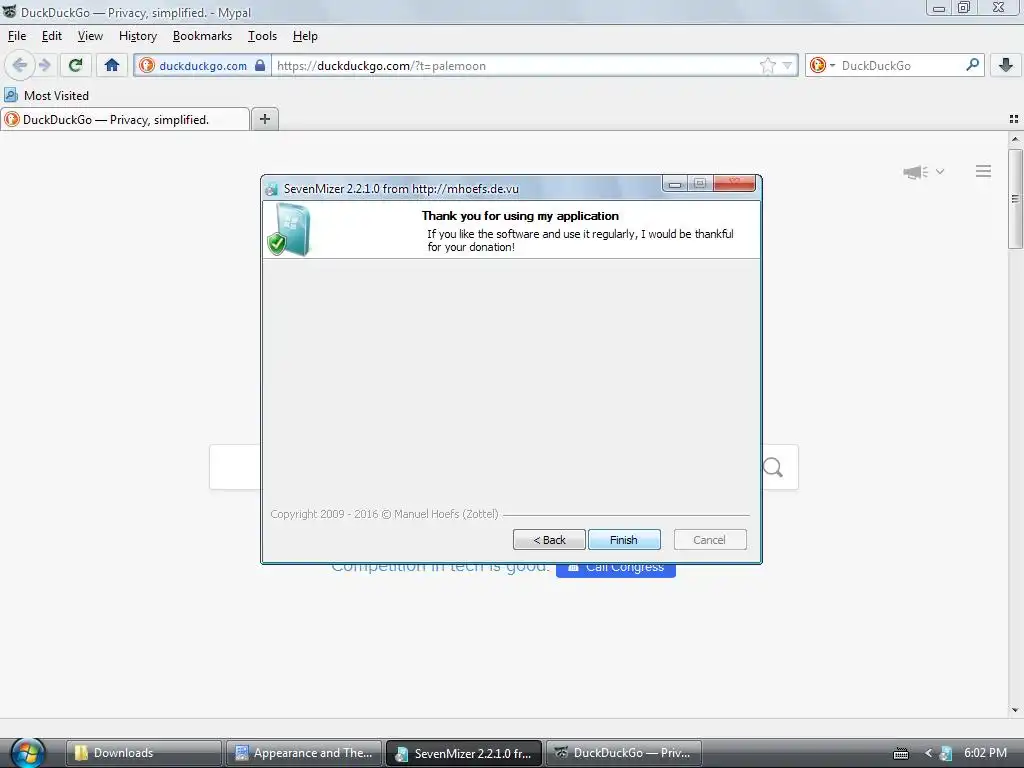The height and width of the screenshot is (768, 1024).
Task: Bookmark this page with the star icon
Action: [x=768, y=65]
